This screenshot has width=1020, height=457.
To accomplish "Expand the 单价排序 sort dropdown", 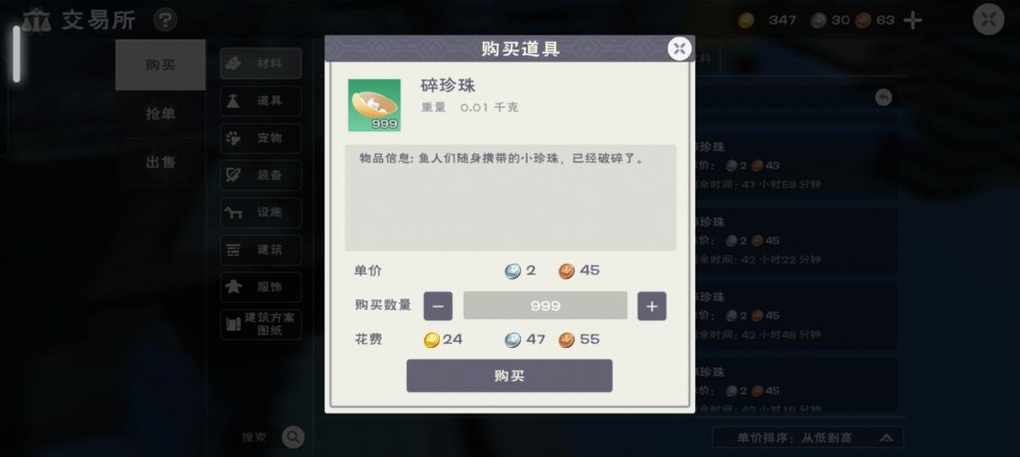I will [808, 437].
